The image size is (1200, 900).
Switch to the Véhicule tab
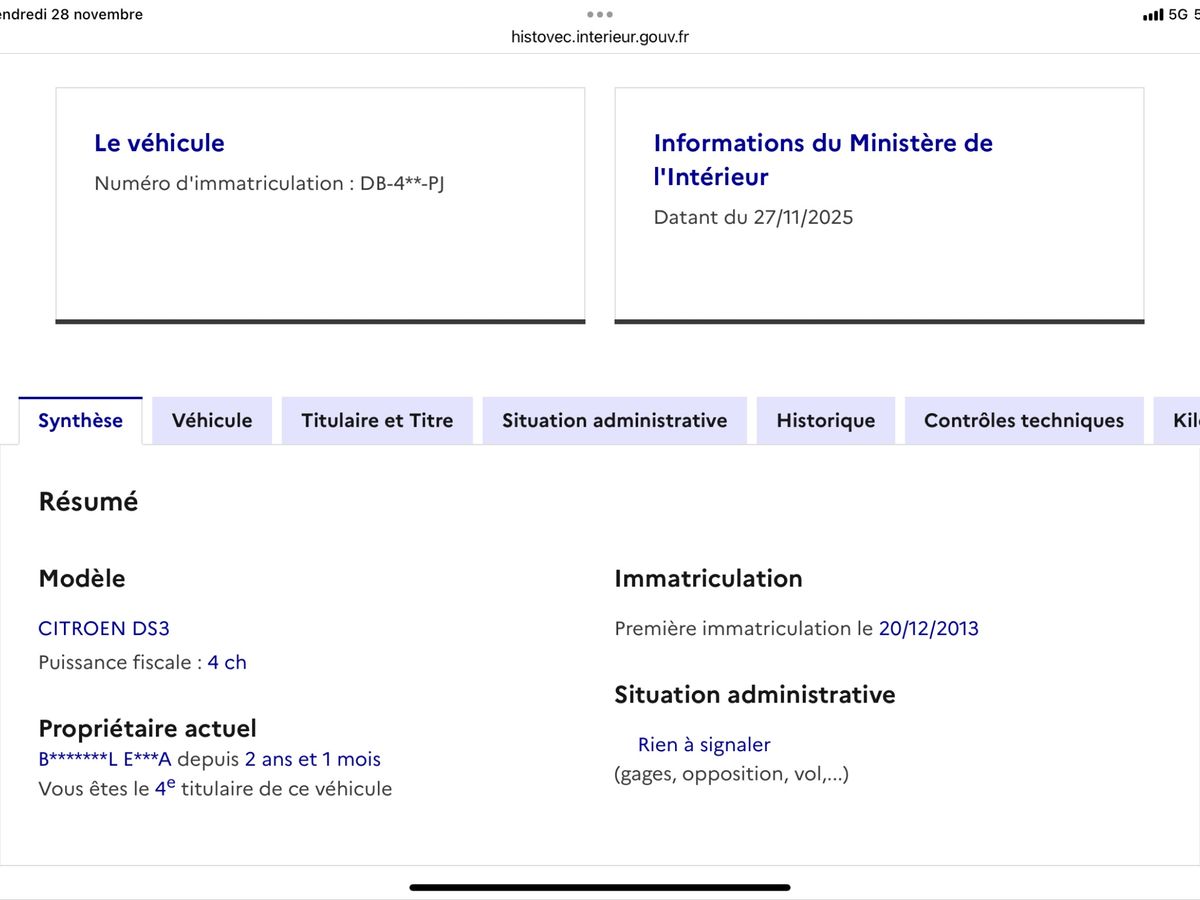(211, 420)
